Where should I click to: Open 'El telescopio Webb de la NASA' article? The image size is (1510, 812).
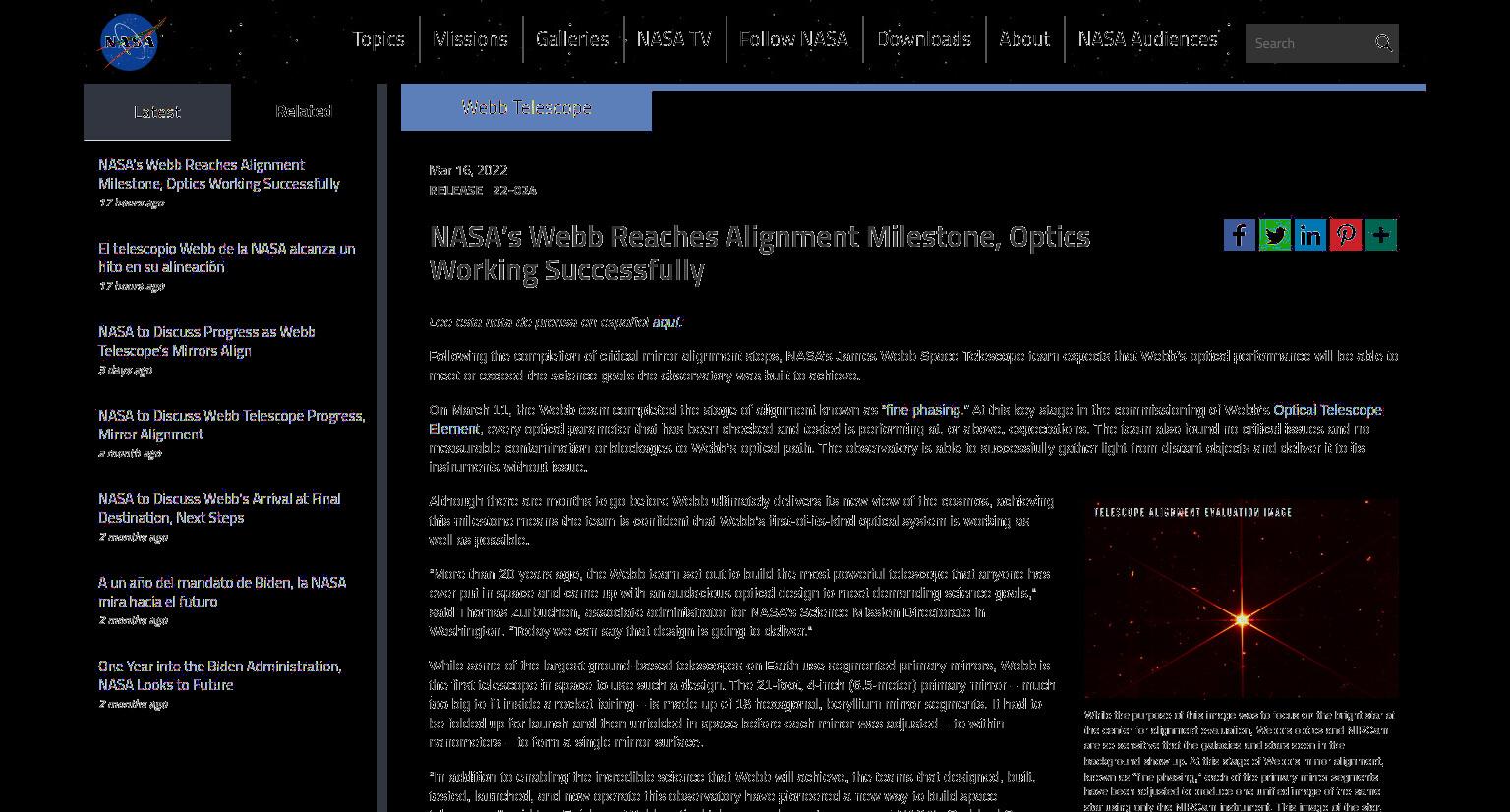click(x=227, y=258)
